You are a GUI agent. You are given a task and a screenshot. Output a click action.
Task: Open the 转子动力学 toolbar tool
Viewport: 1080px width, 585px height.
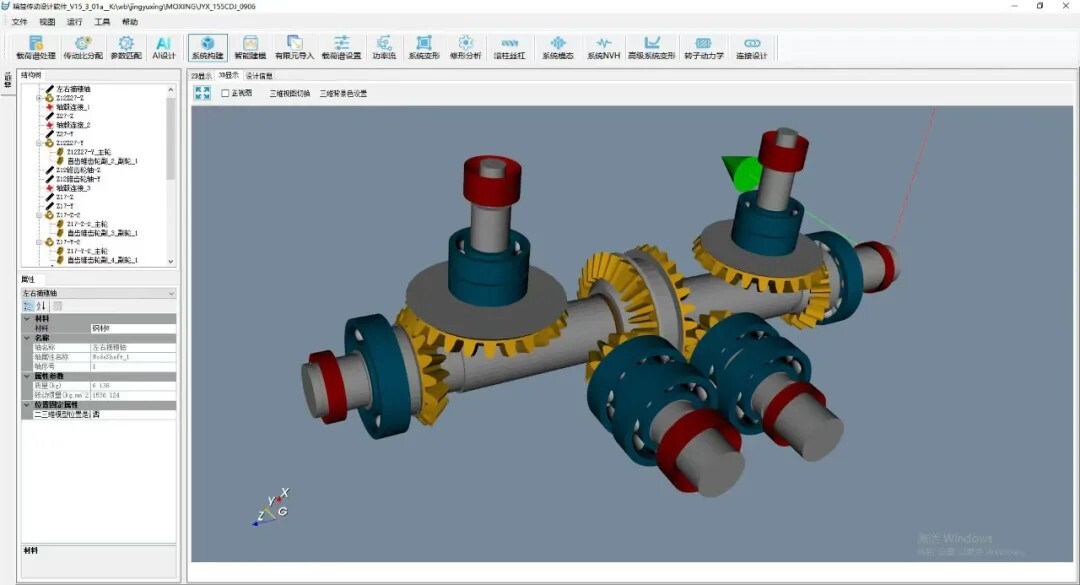click(704, 47)
